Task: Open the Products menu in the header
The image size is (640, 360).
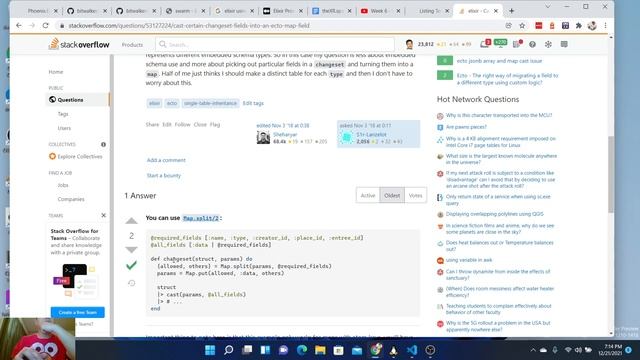Action: click(x=132, y=44)
